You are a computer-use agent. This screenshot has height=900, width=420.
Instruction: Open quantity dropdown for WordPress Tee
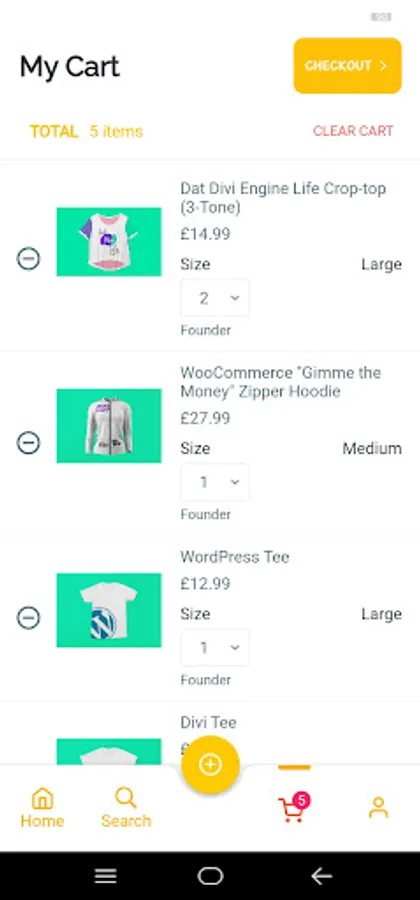coord(215,647)
